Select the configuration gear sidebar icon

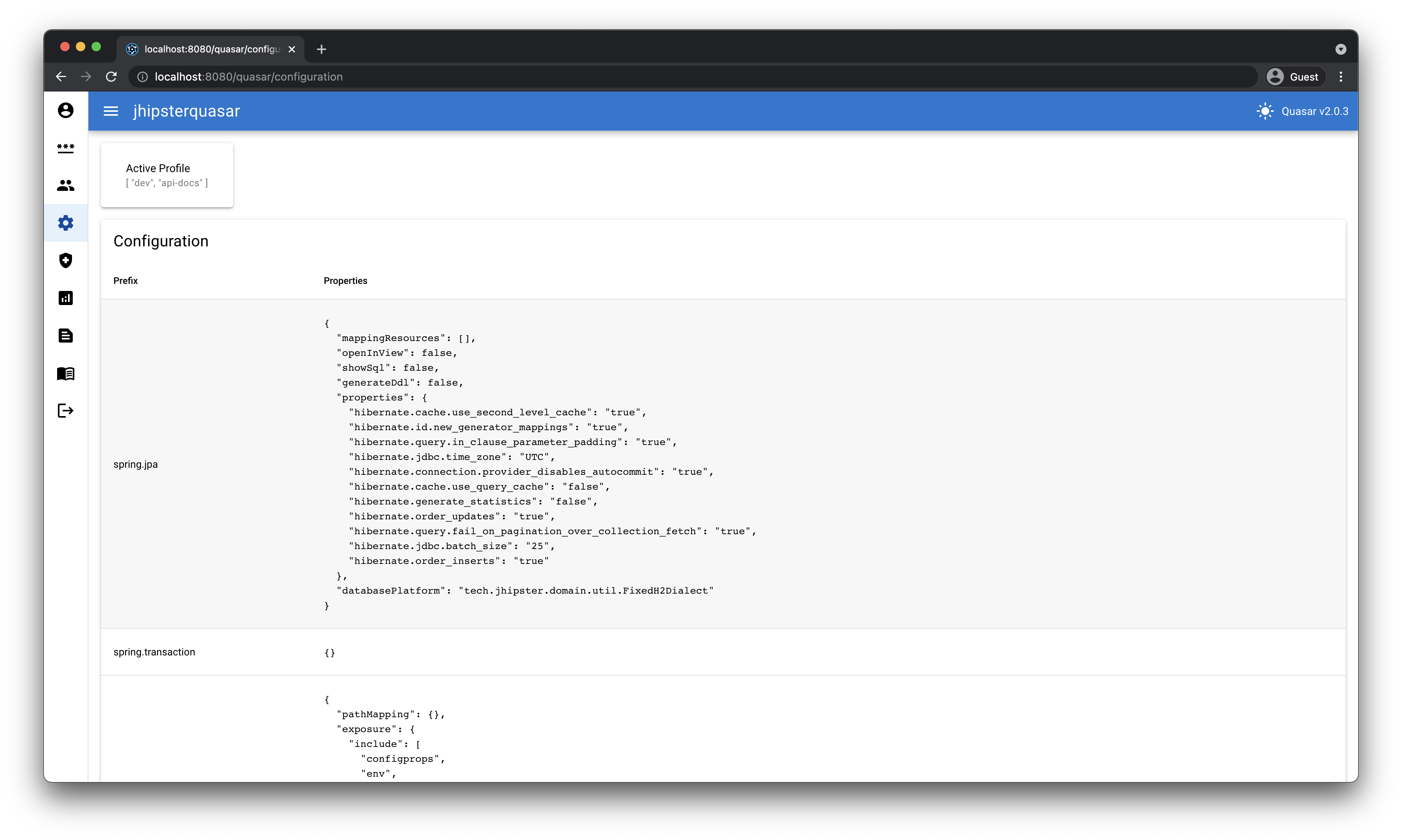(x=66, y=223)
